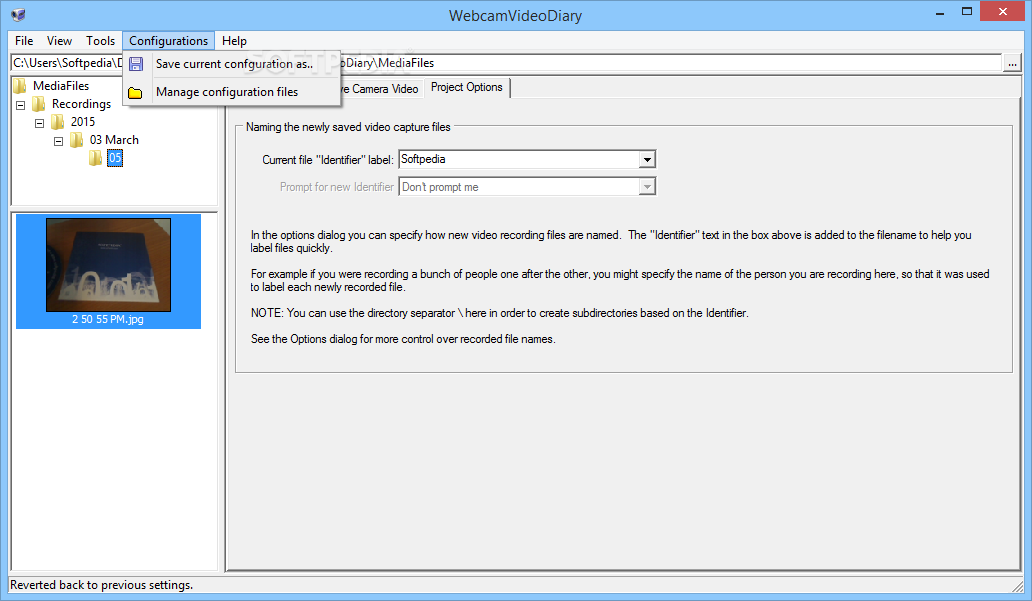Screen dimensions: 1032x601
Task: Open the Help menu
Action: 234,41
